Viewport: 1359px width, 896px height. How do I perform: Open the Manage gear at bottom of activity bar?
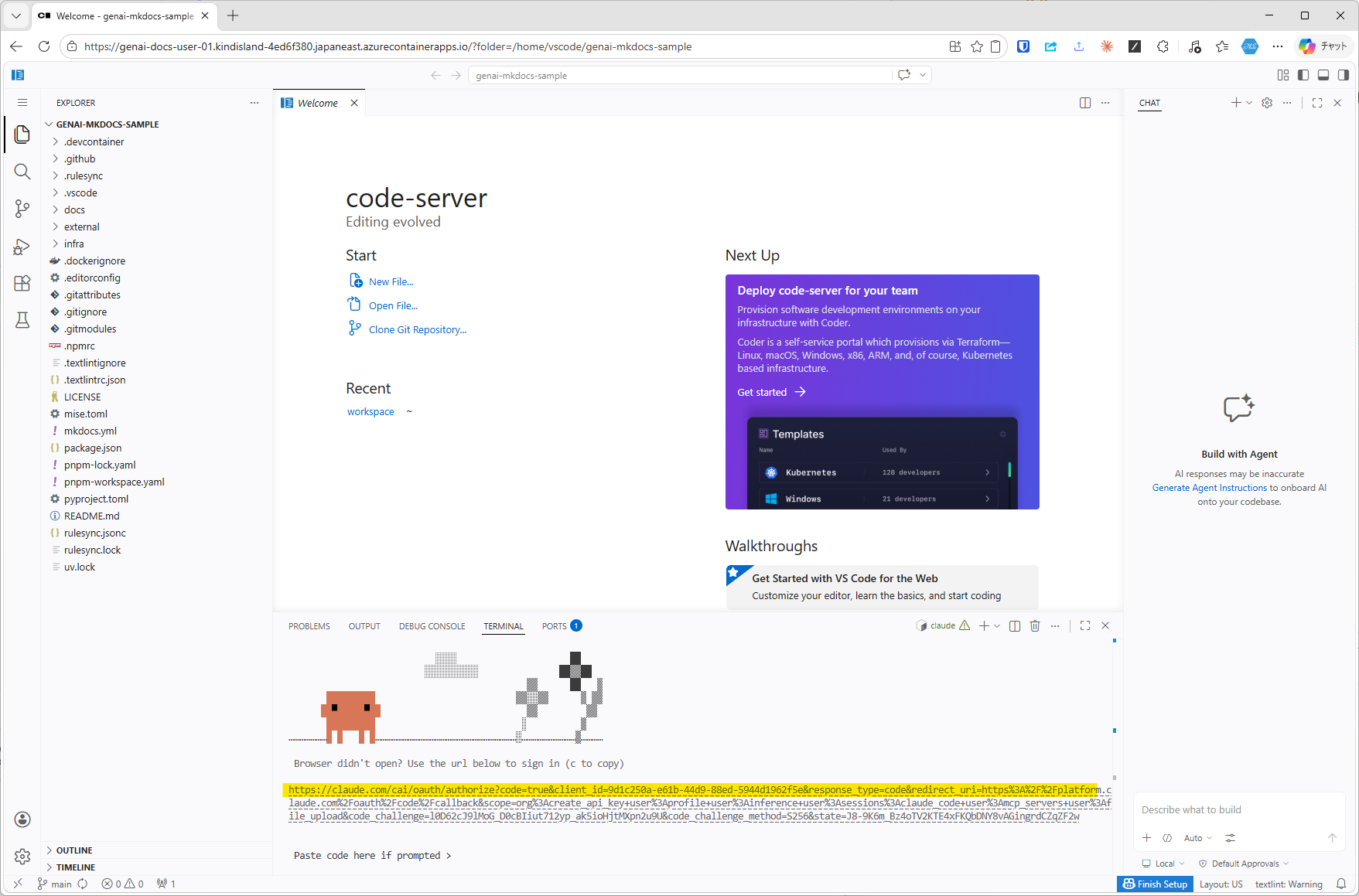[22, 856]
